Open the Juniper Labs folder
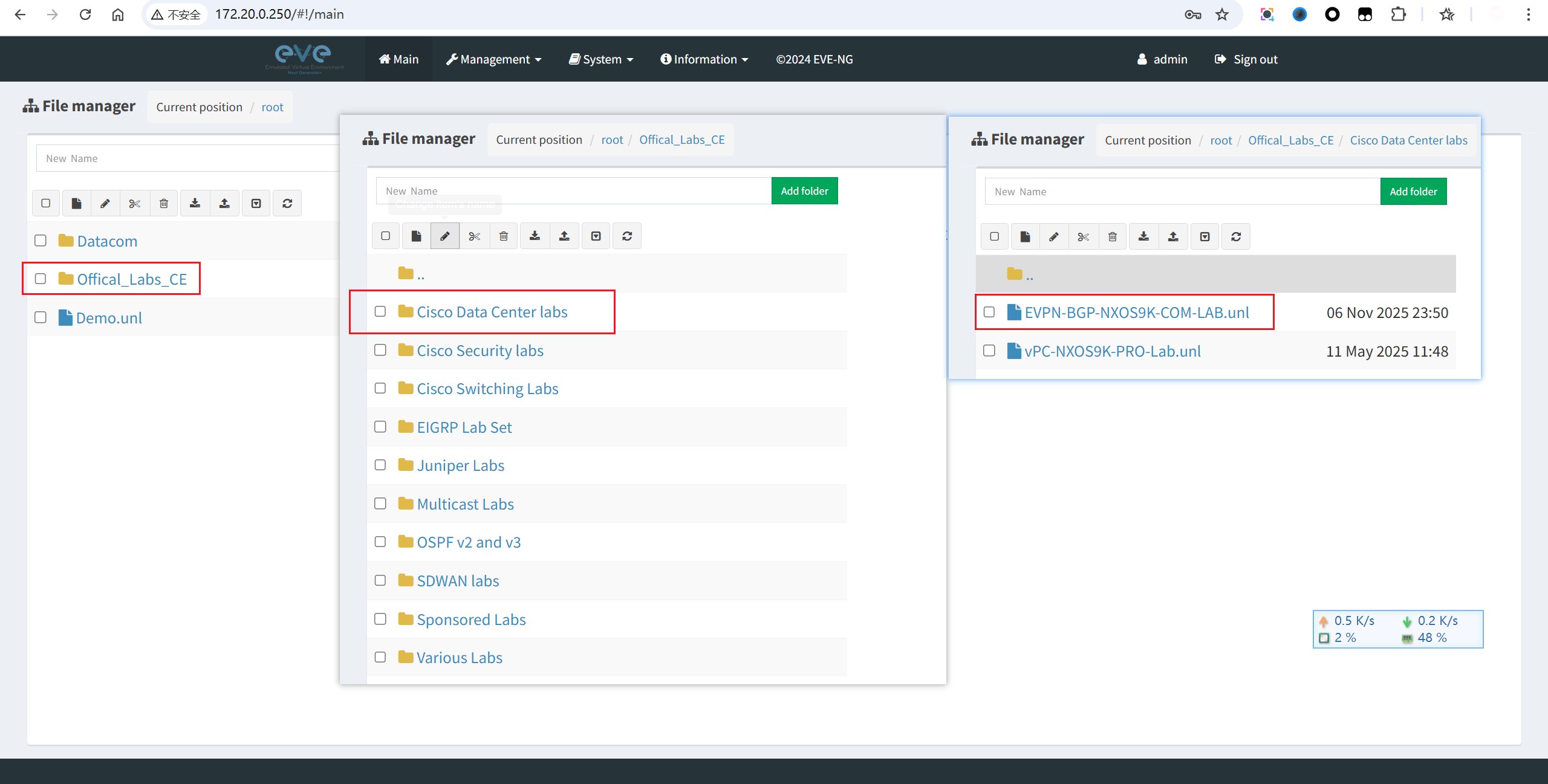 [460, 465]
